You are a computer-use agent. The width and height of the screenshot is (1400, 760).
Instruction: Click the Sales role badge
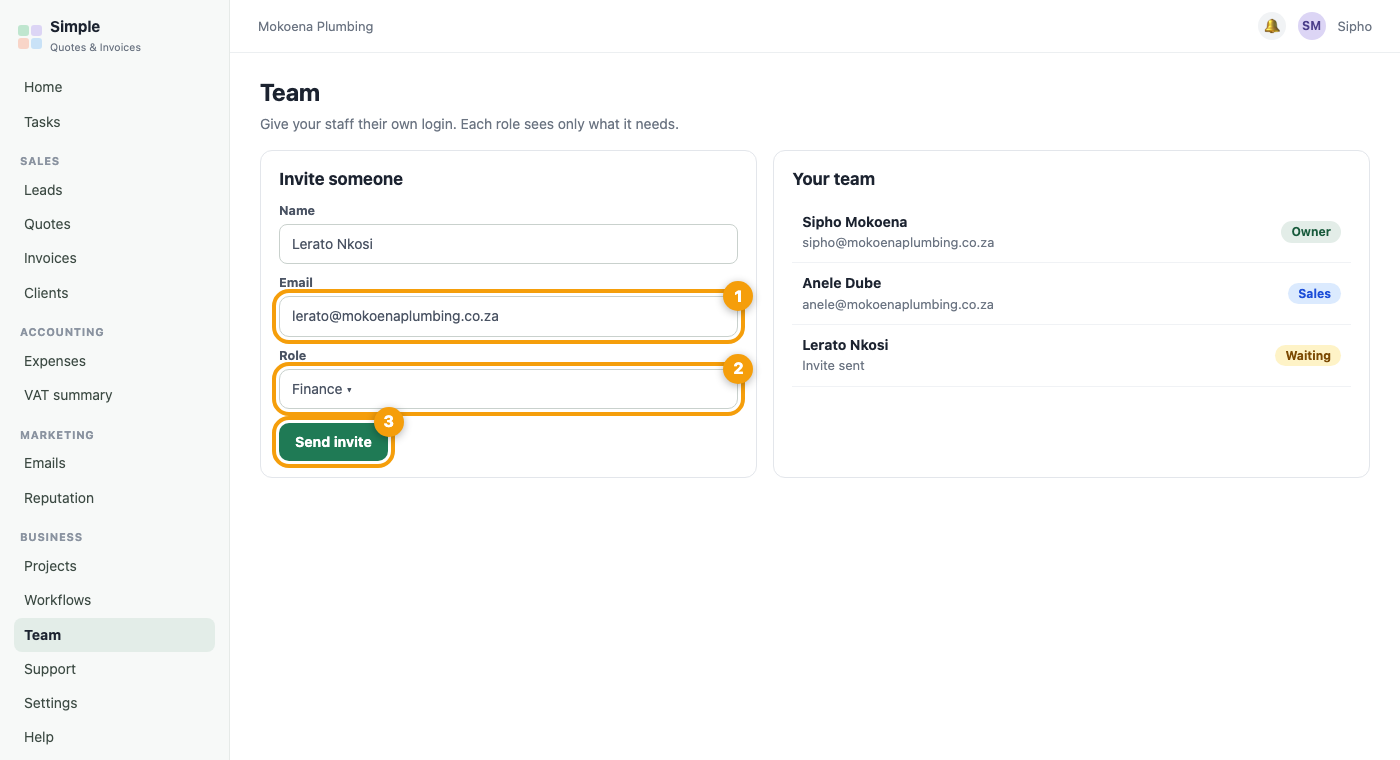tap(1314, 294)
